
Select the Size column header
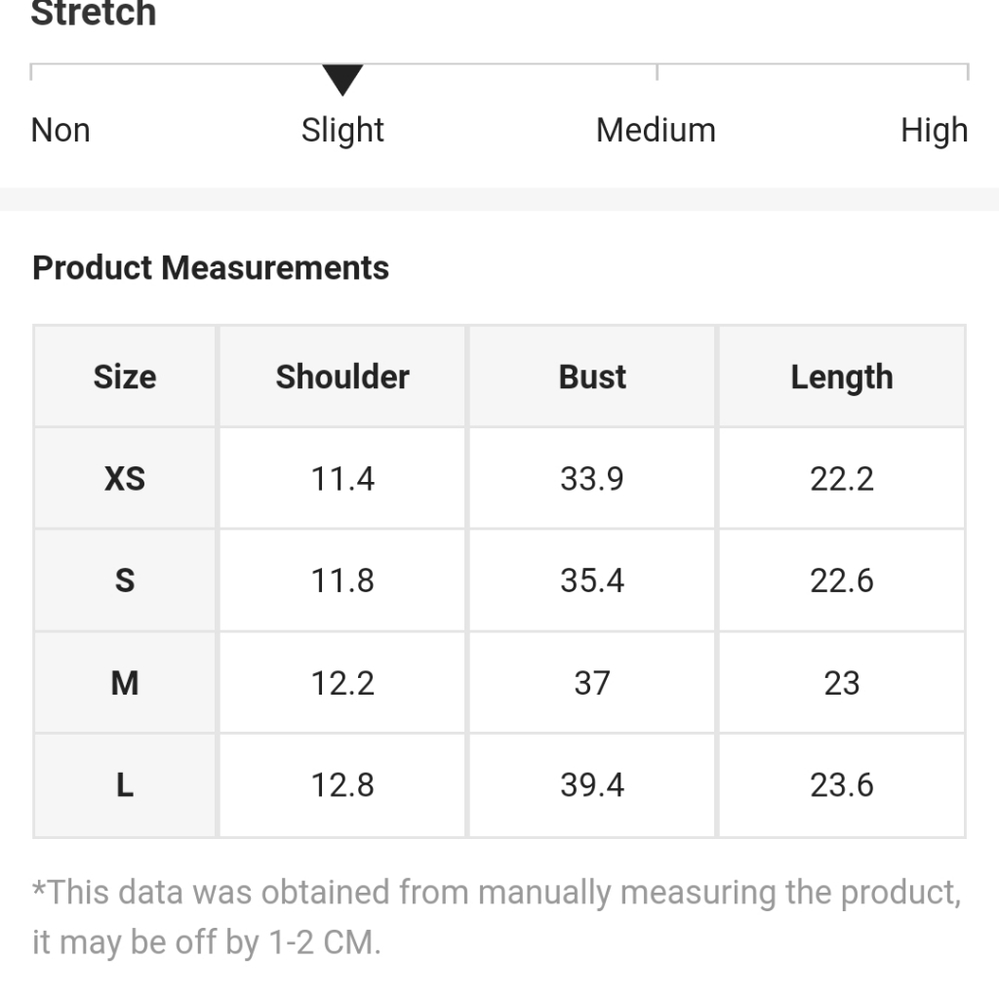point(125,377)
